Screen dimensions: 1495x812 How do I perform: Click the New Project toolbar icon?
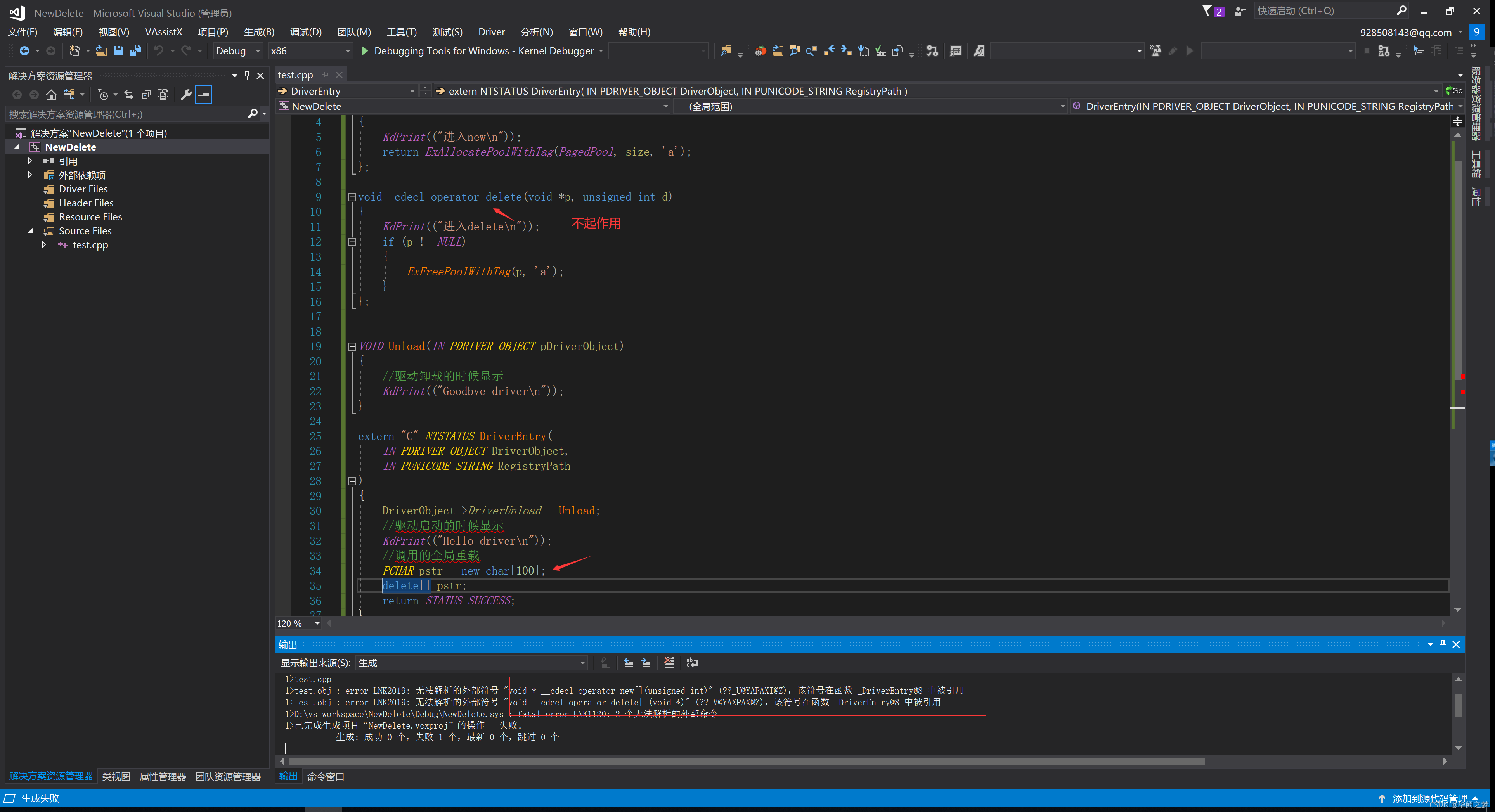[74, 51]
